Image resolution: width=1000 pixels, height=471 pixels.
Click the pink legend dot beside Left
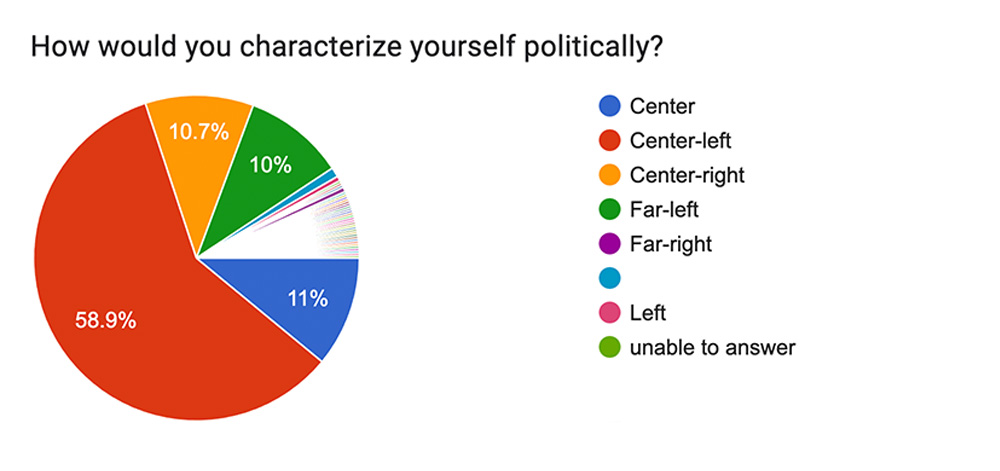pos(608,313)
